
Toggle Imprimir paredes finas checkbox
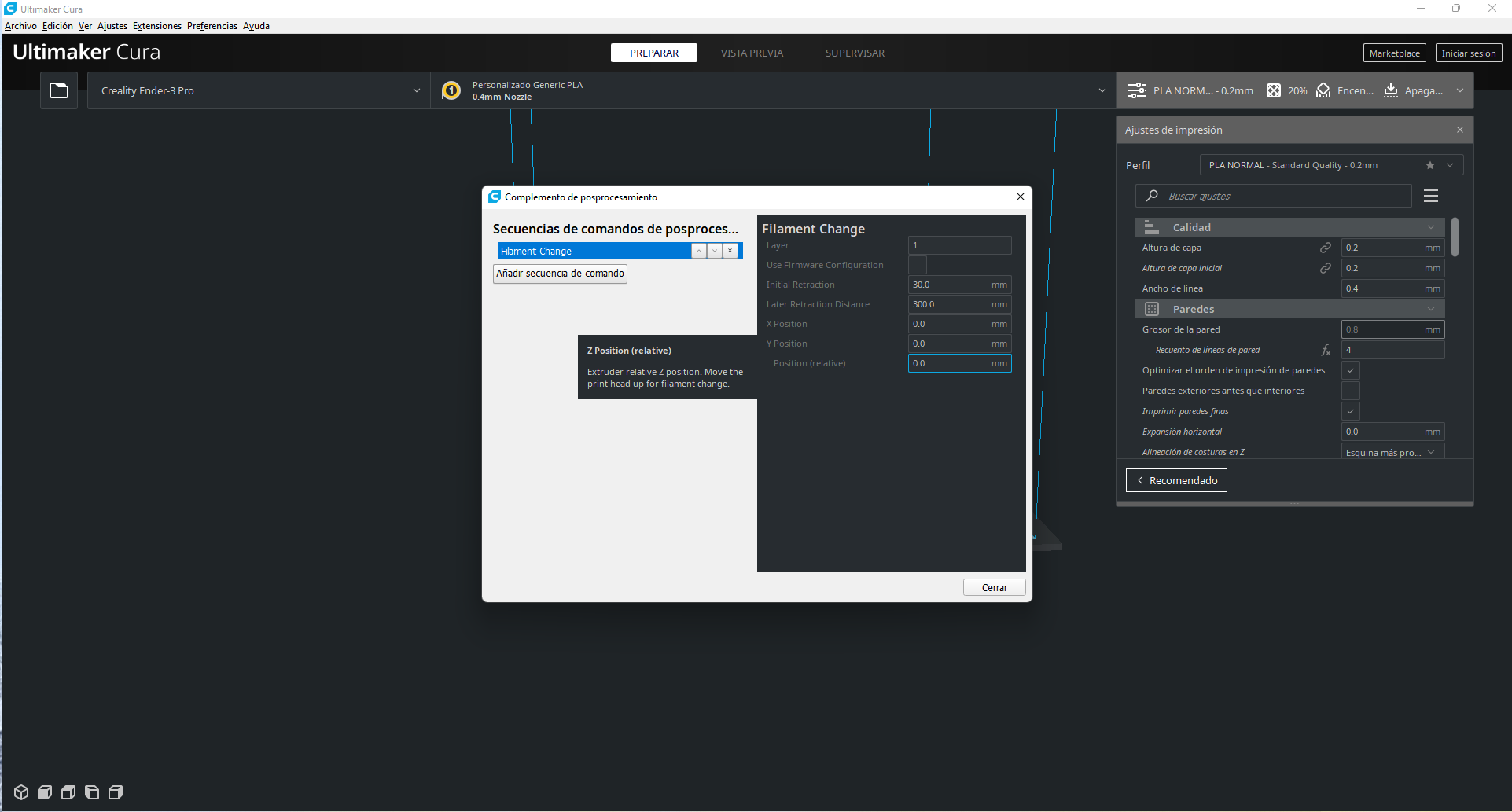[1351, 411]
